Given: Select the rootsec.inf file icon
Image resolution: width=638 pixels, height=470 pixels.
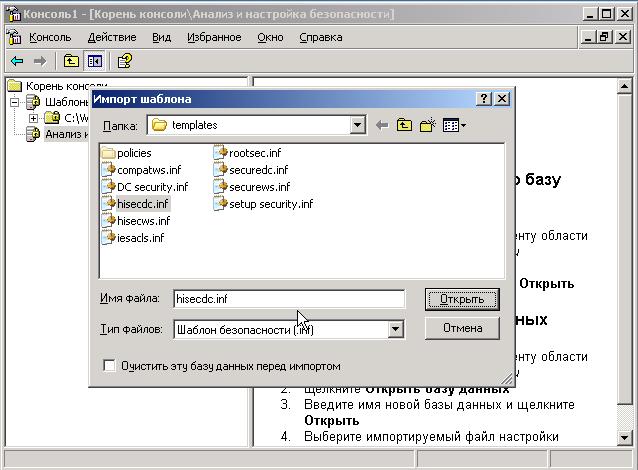Looking at the screenshot, I should tap(221, 153).
